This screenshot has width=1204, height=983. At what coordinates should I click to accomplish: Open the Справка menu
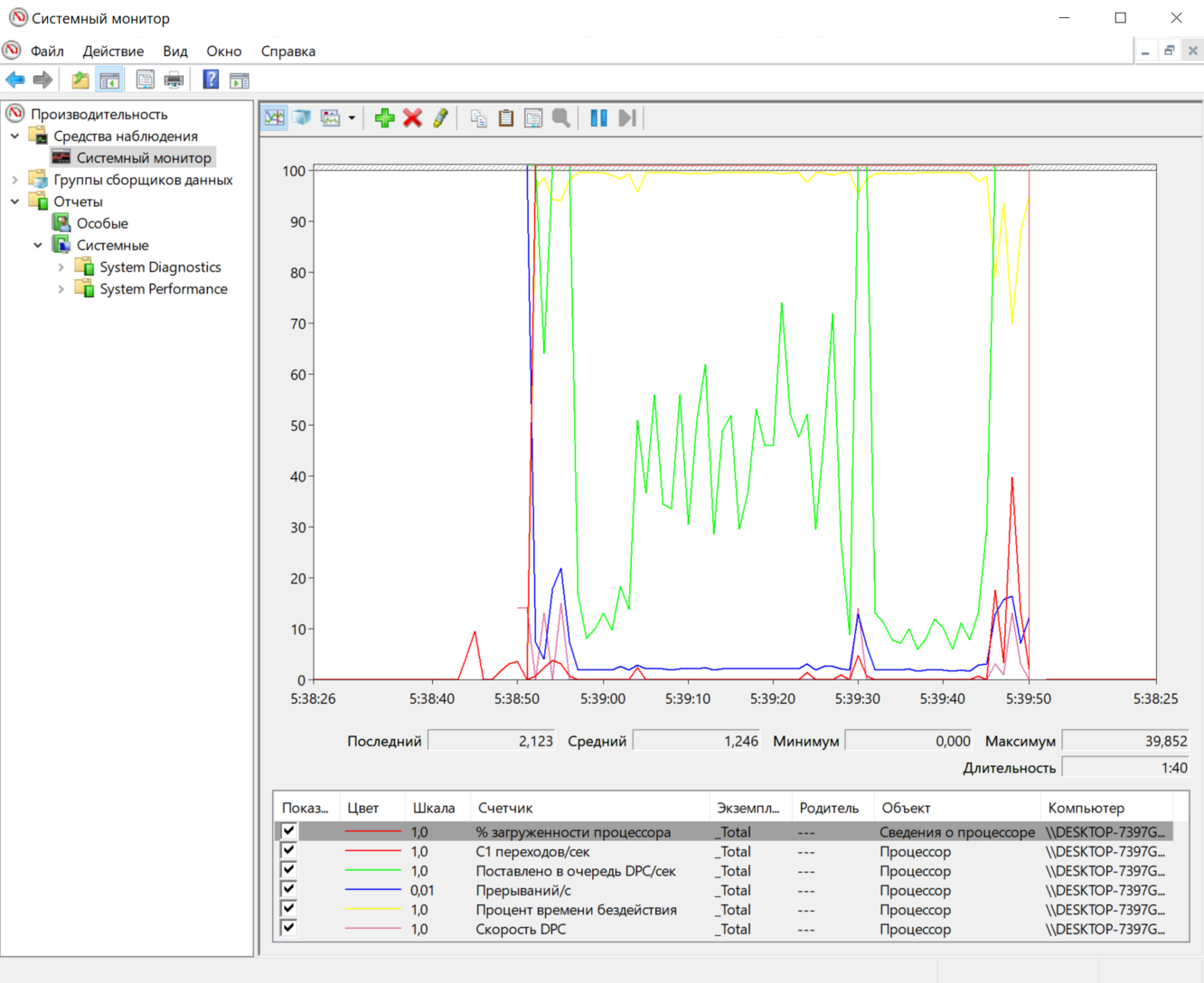(x=287, y=51)
